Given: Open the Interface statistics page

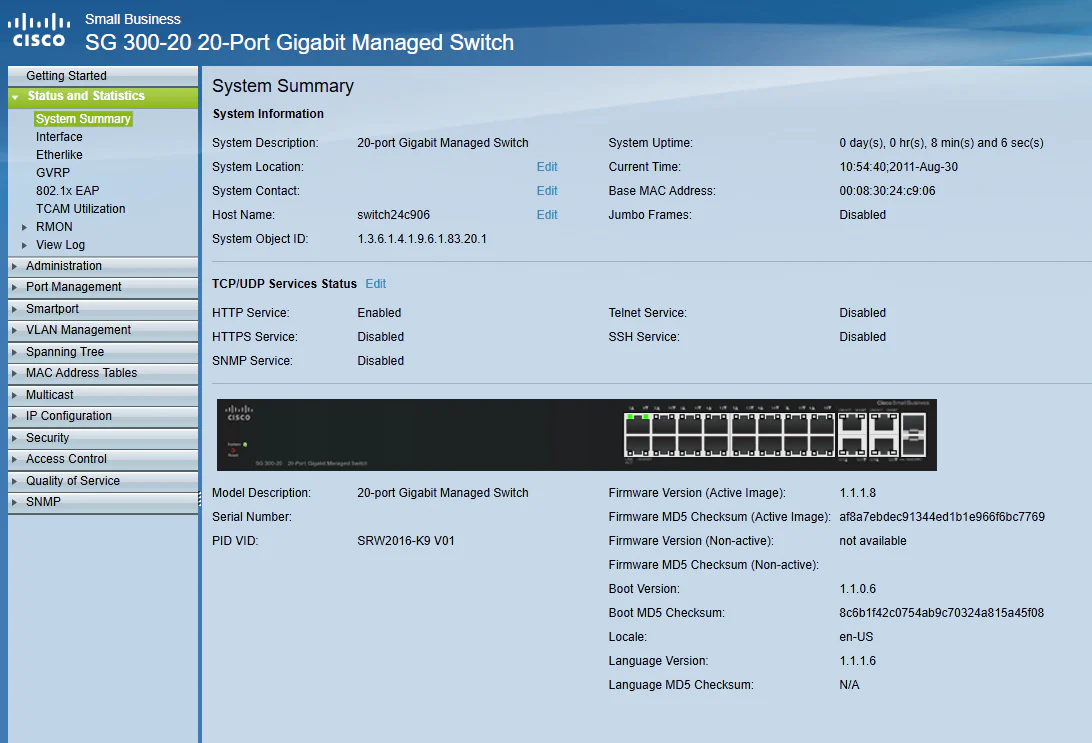Looking at the screenshot, I should point(59,137).
